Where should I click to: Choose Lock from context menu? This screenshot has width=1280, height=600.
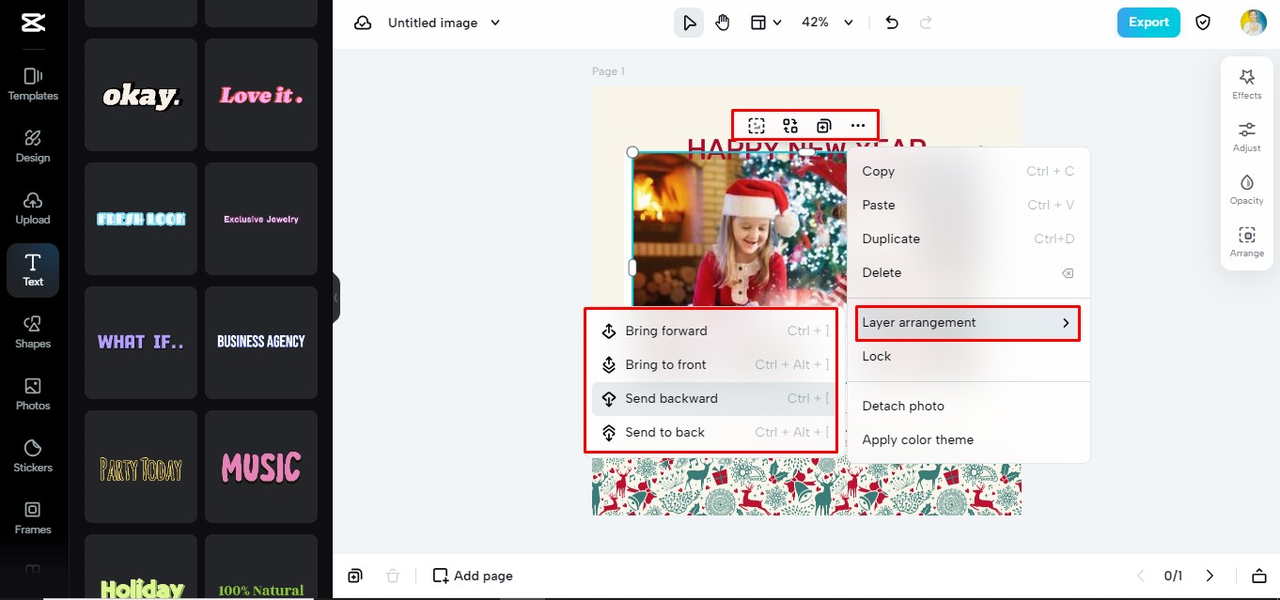click(x=968, y=356)
